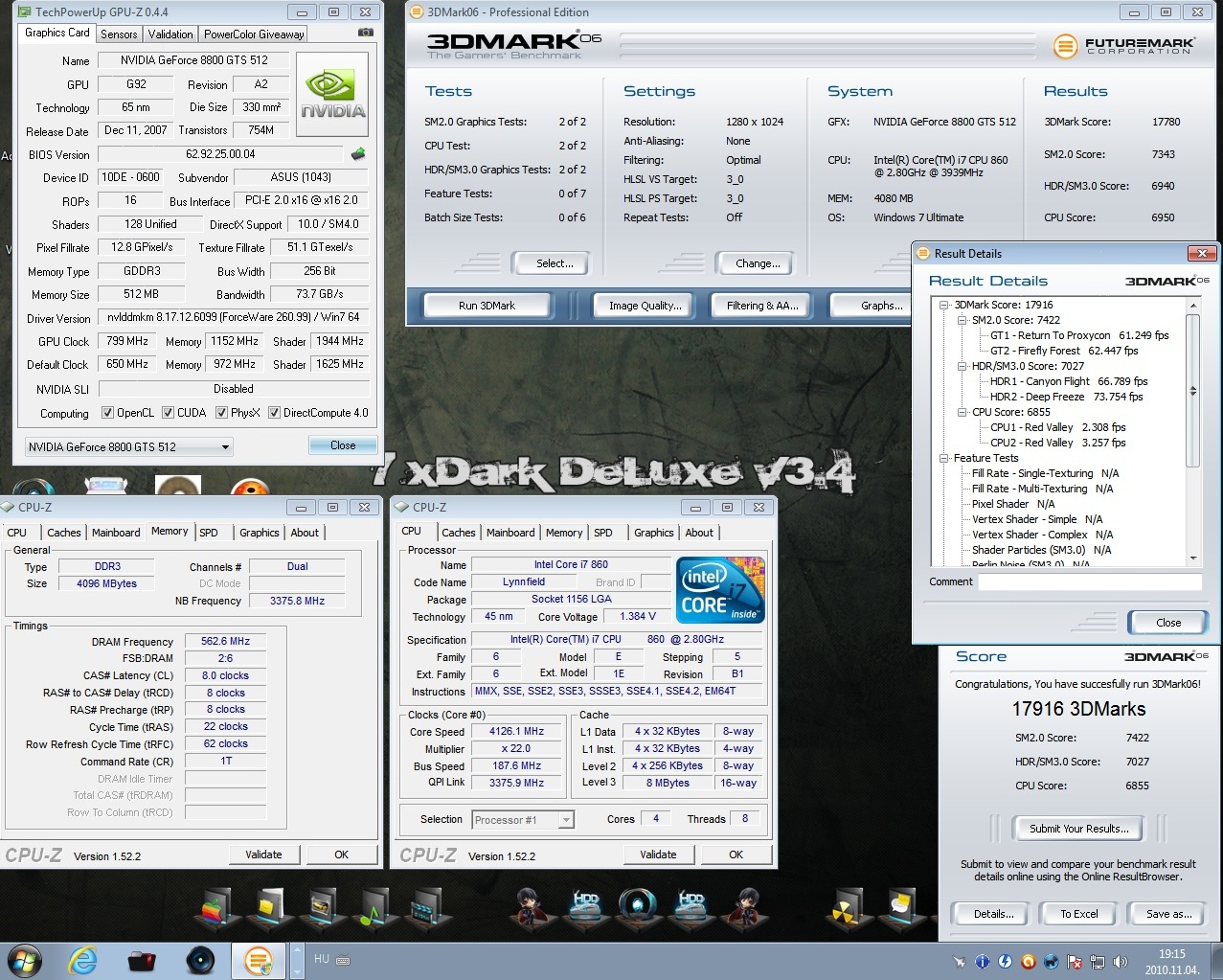Image resolution: width=1223 pixels, height=980 pixels.
Task: Click the Image Quality... button
Action: coord(645,306)
